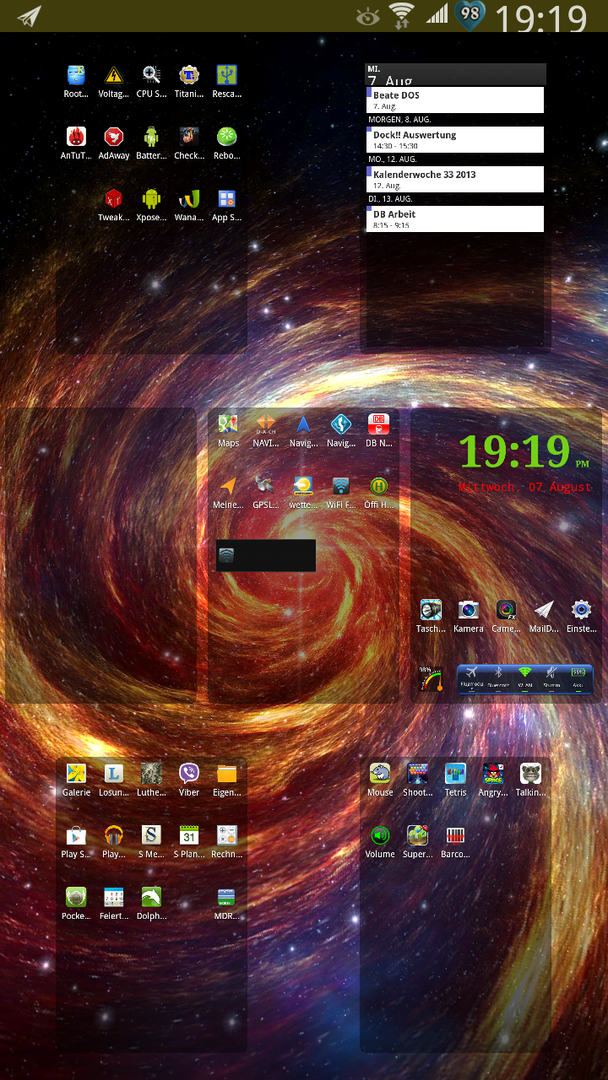The height and width of the screenshot is (1080, 608).
Task: Open S Planner calendar app
Action: click(x=189, y=835)
